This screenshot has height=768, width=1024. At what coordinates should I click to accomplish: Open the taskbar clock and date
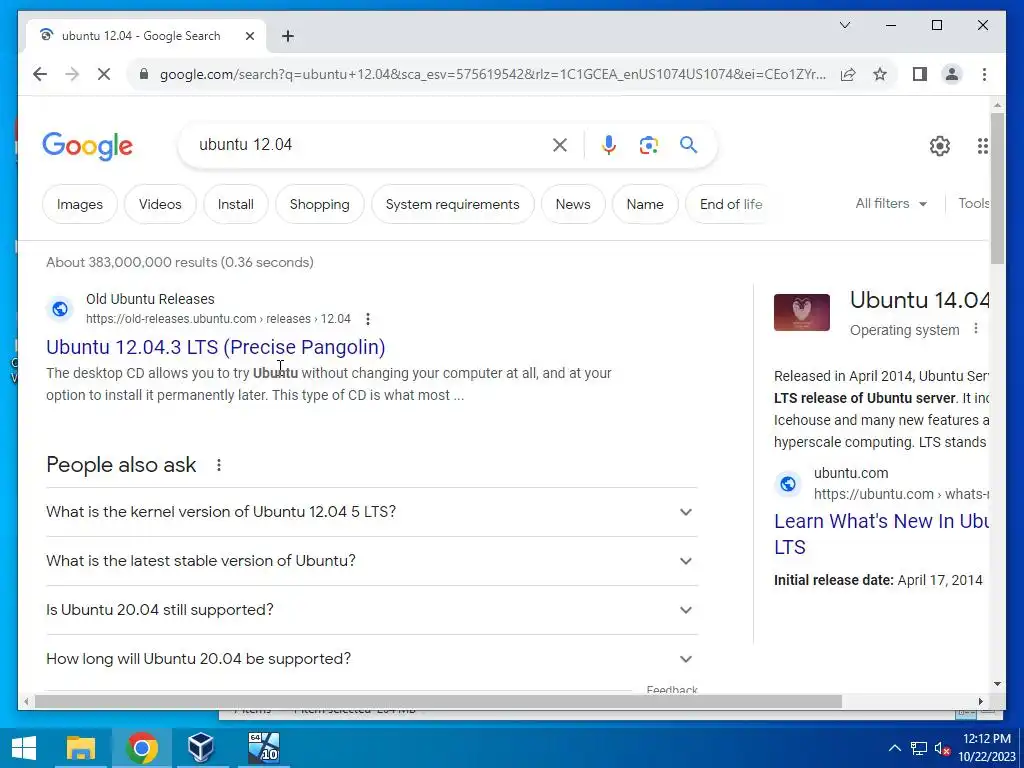coord(986,748)
